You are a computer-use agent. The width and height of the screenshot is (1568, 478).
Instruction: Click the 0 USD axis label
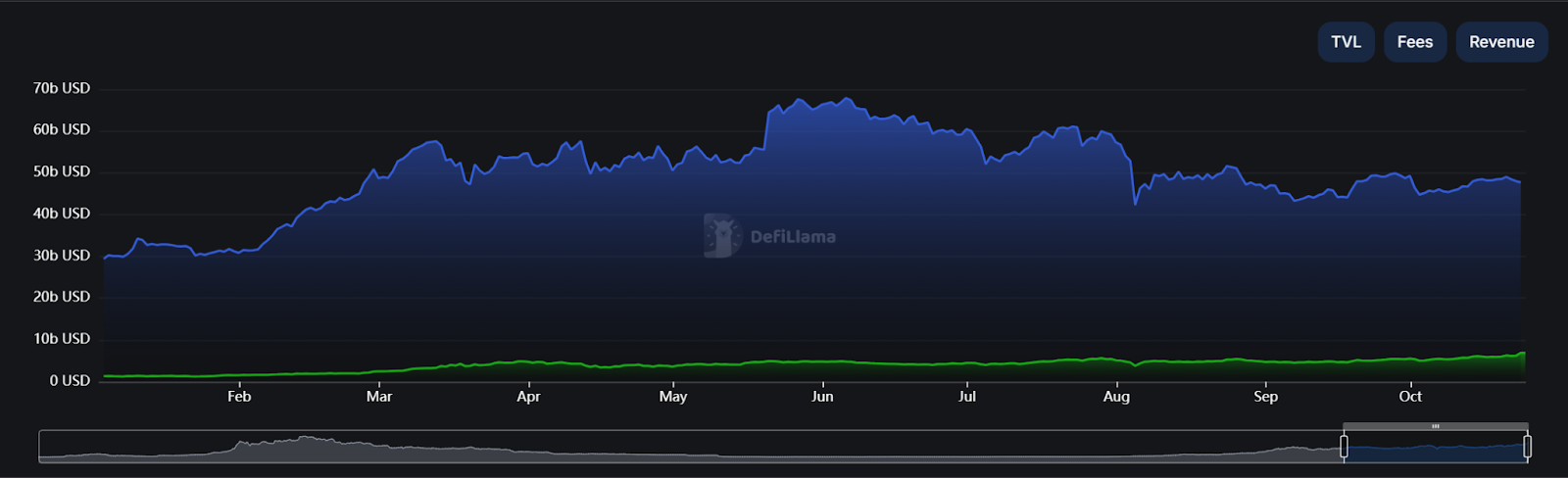click(x=70, y=381)
